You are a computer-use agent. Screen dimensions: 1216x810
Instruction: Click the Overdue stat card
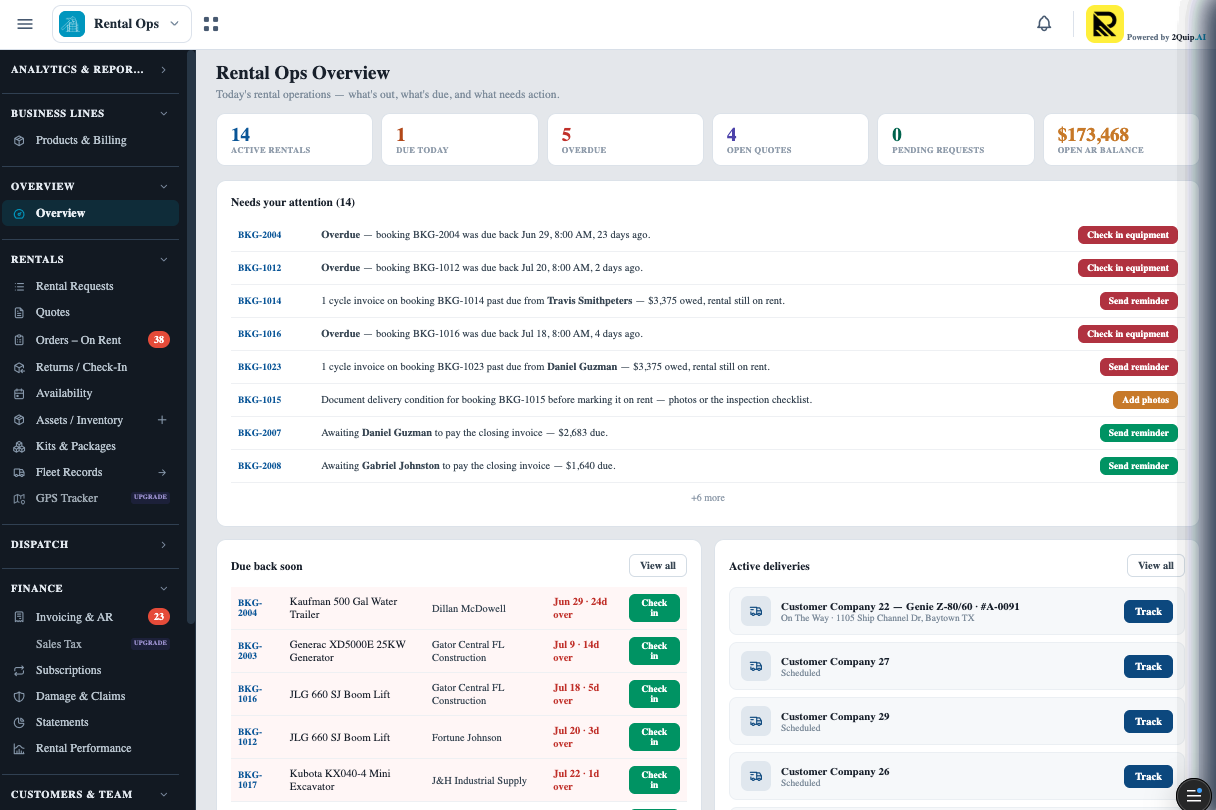coord(626,139)
